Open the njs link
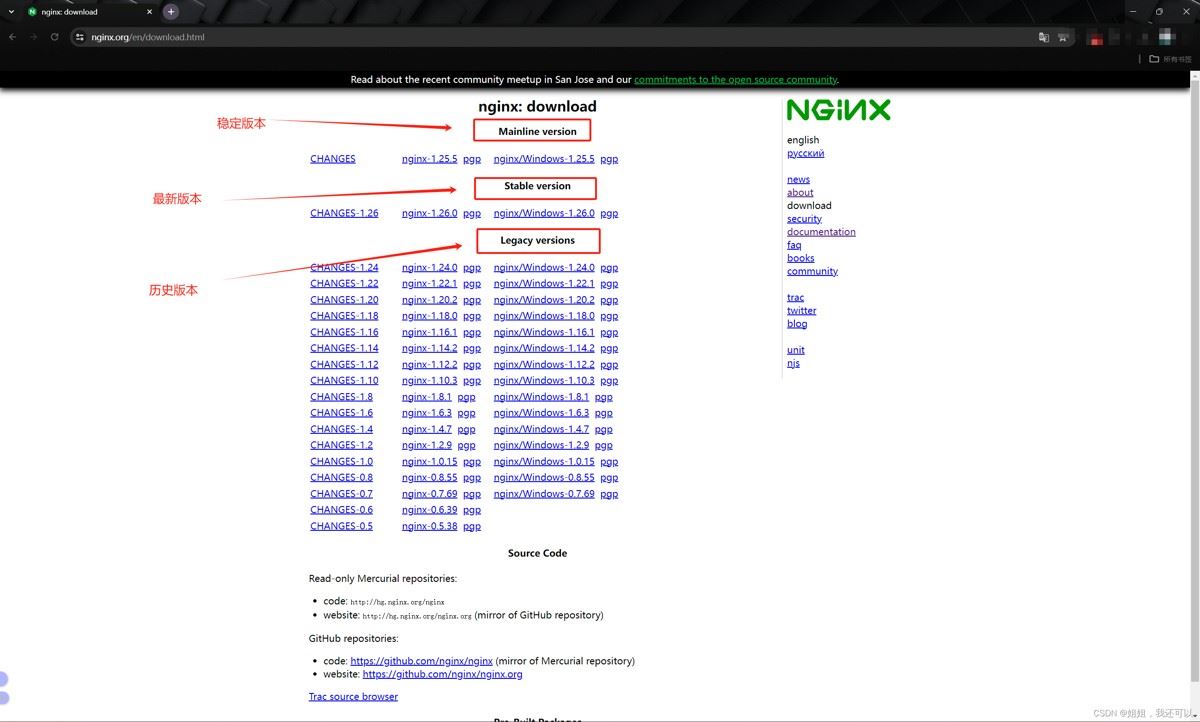This screenshot has height=722, width=1200. point(793,363)
